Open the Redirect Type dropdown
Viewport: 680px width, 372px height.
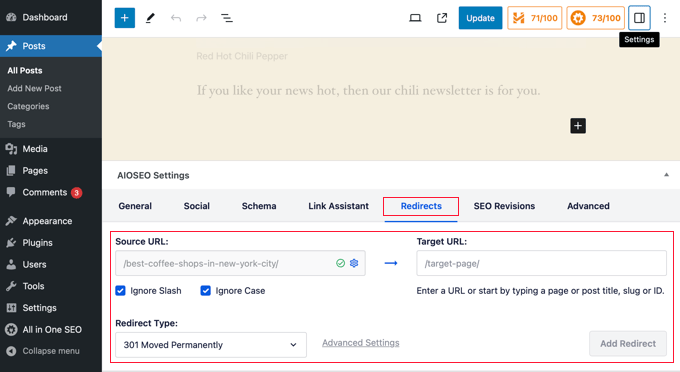coord(211,345)
